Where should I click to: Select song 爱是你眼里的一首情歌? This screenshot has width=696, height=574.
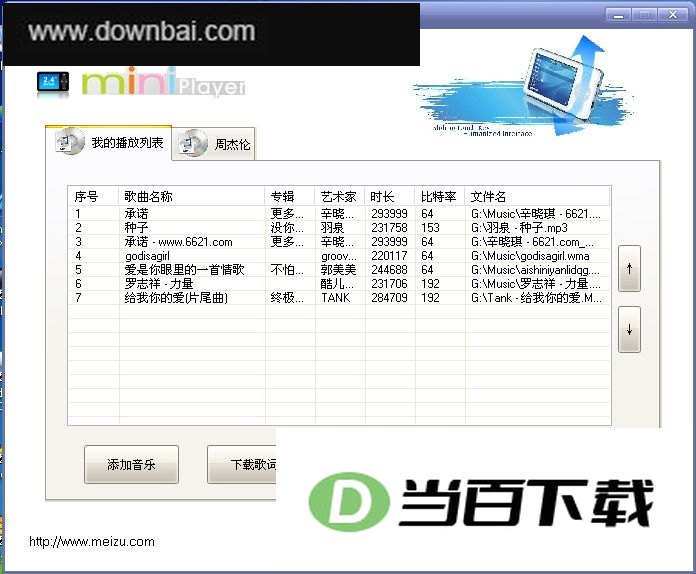tap(185, 269)
